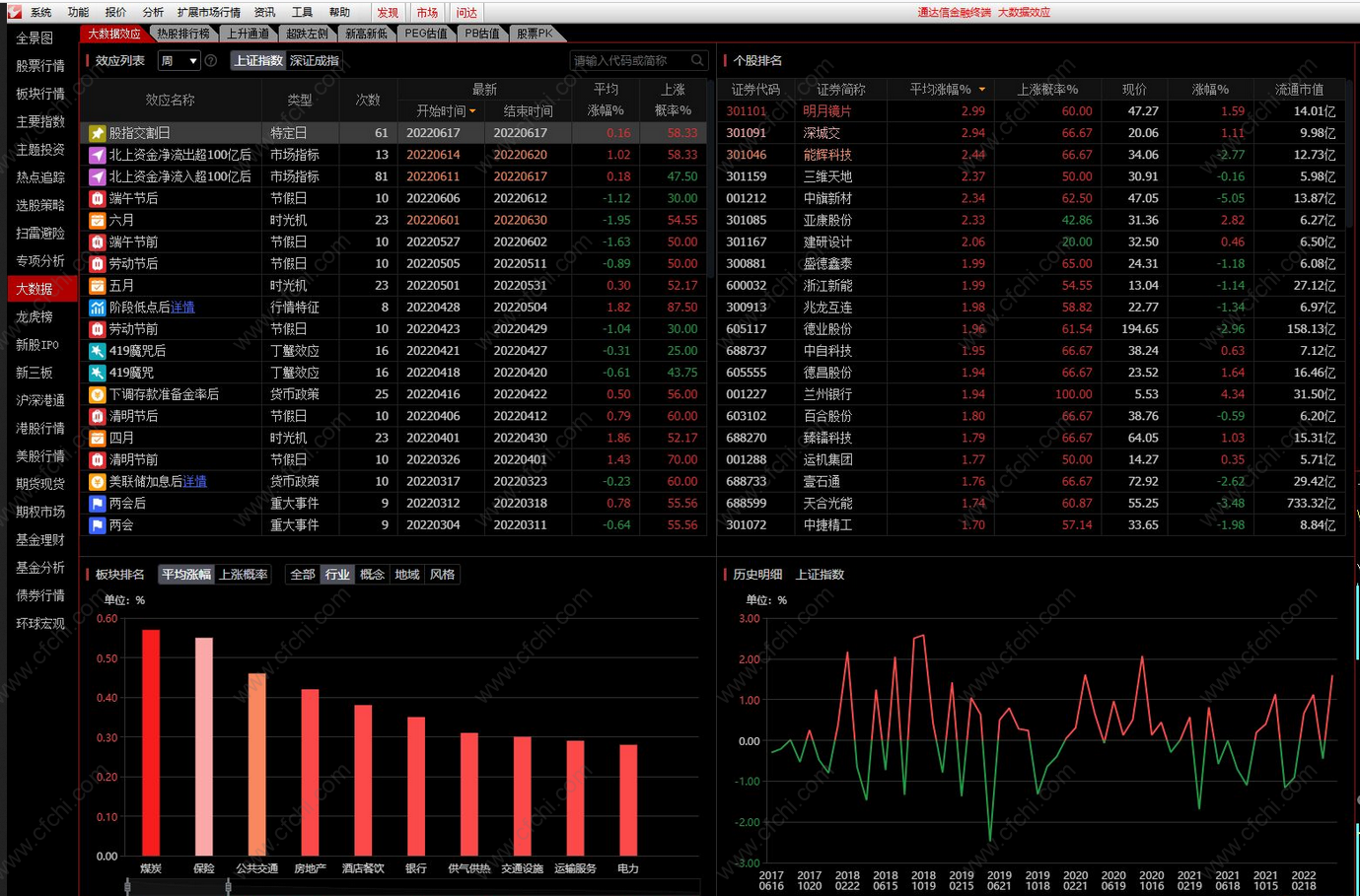Sort stocks by 上涨概率% column header
Image resolution: width=1360 pixels, height=896 pixels.
tap(1047, 90)
